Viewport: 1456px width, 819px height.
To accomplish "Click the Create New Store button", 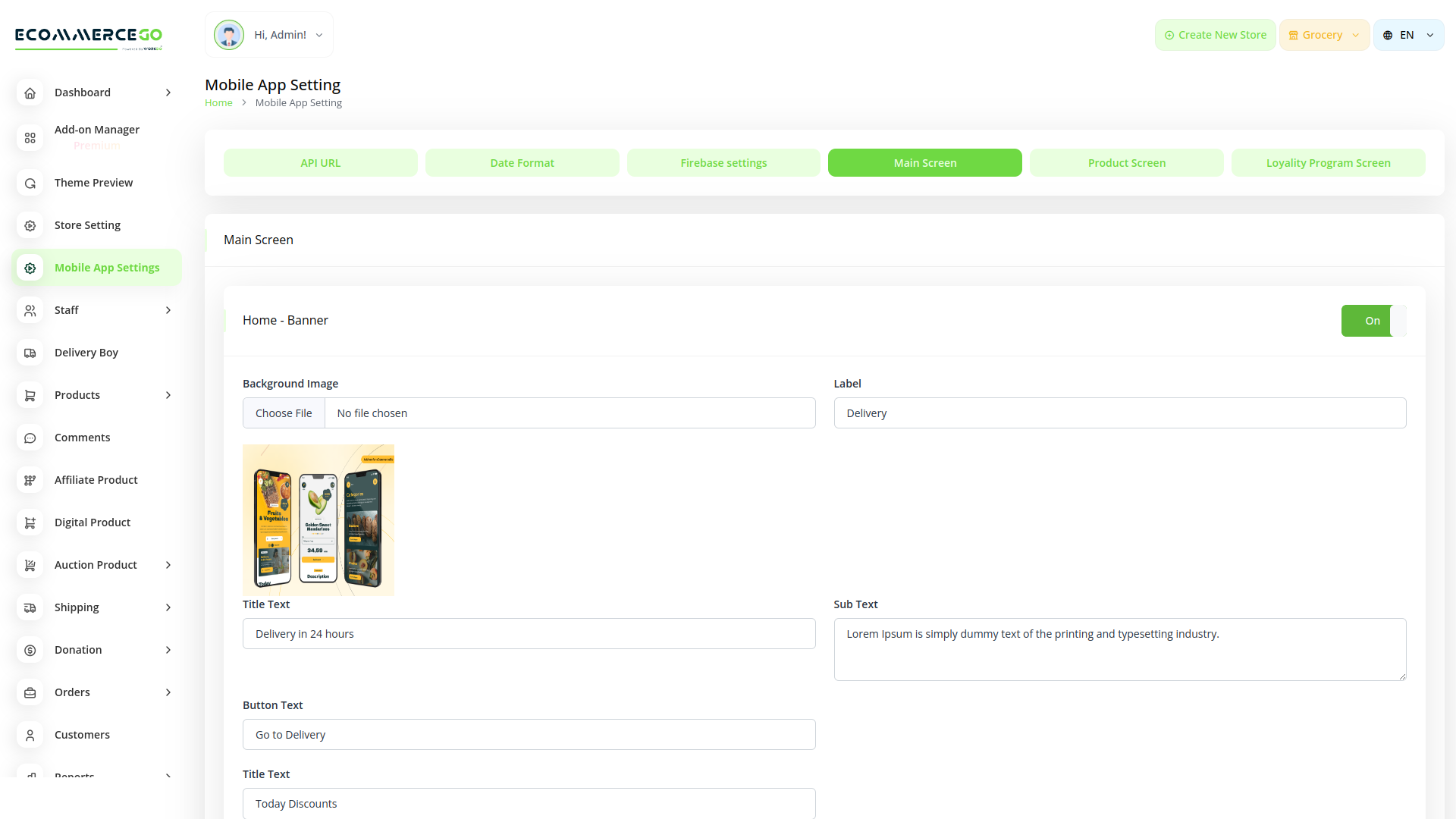I will (x=1215, y=34).
